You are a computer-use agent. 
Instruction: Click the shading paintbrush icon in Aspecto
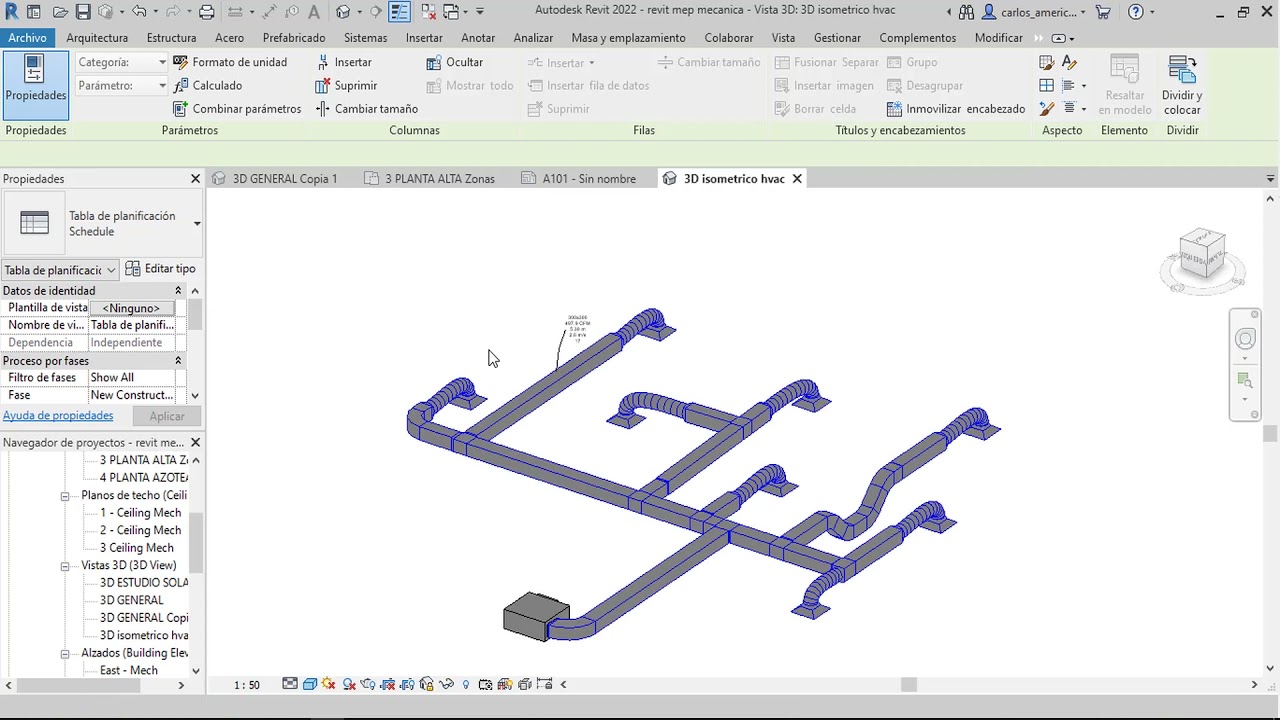point(1047,62)
